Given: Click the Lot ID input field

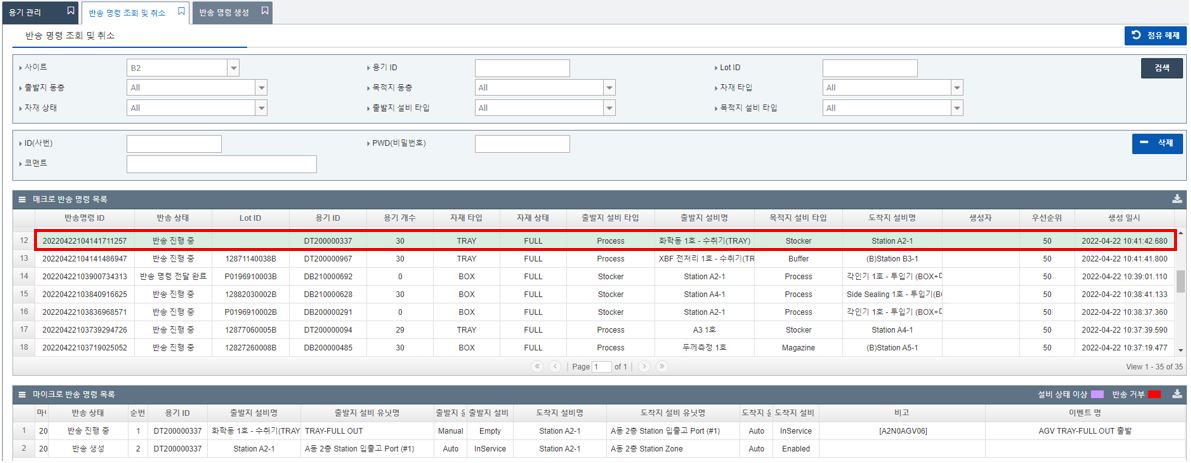Looking at the screenshot, I should (869, 68).
